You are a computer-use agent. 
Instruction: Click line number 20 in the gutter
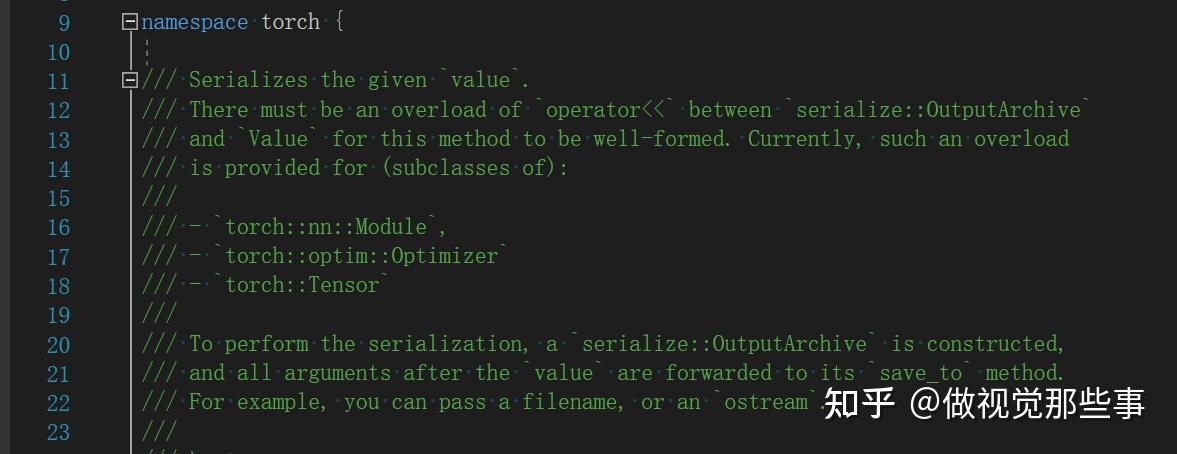(58, 344)
